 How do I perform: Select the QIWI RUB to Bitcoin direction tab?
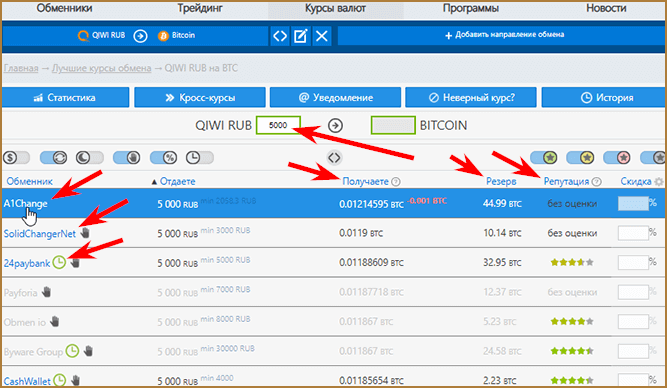(x=135, y=36)
